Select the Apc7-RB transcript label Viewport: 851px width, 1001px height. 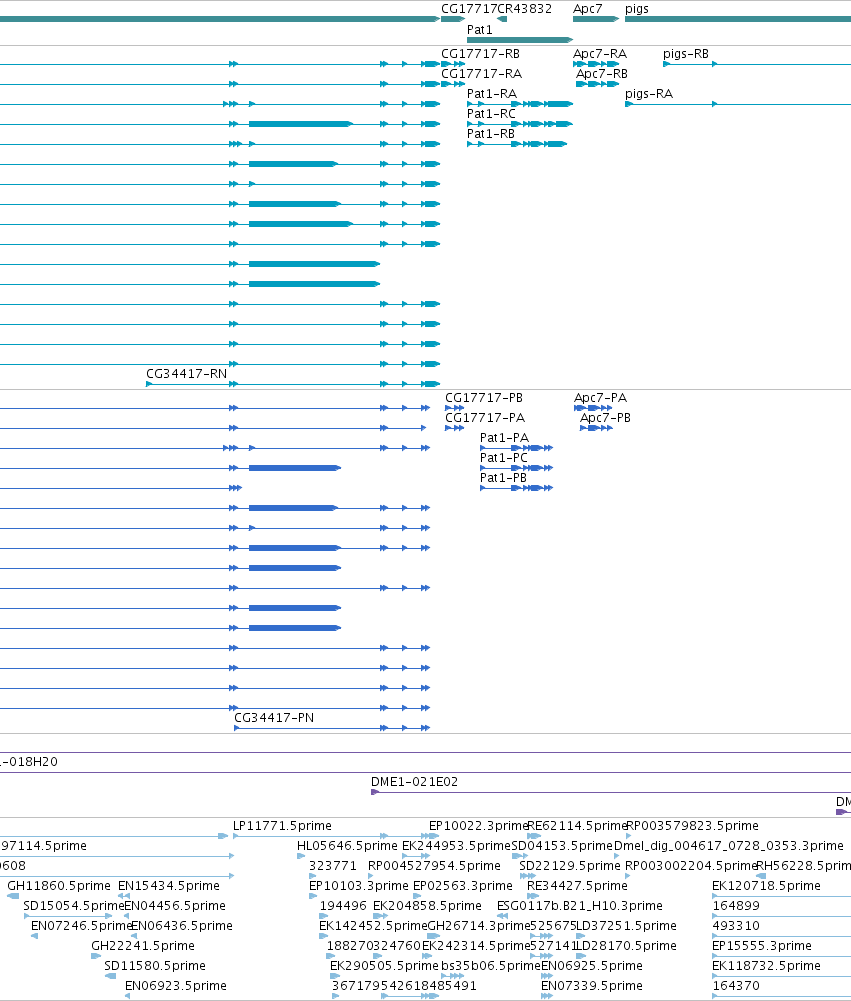[x=601, y=74]
